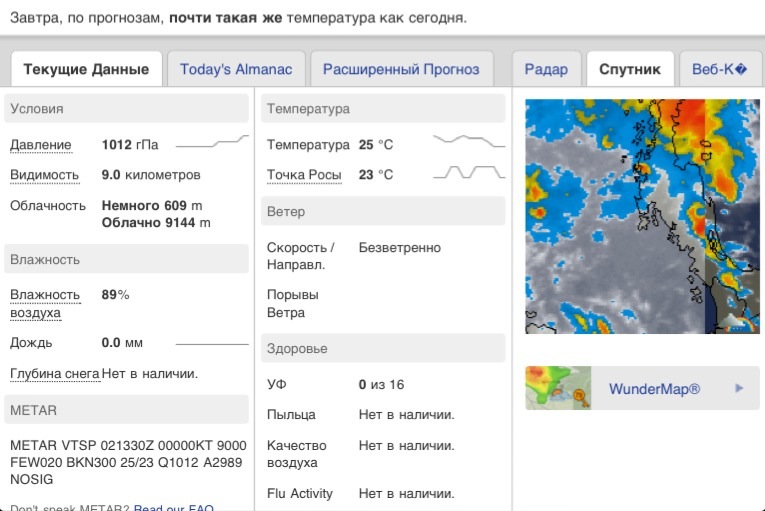Open the Read our FAQ link
Viewport: 765px width, 511px height.
[x=173, y=507]
